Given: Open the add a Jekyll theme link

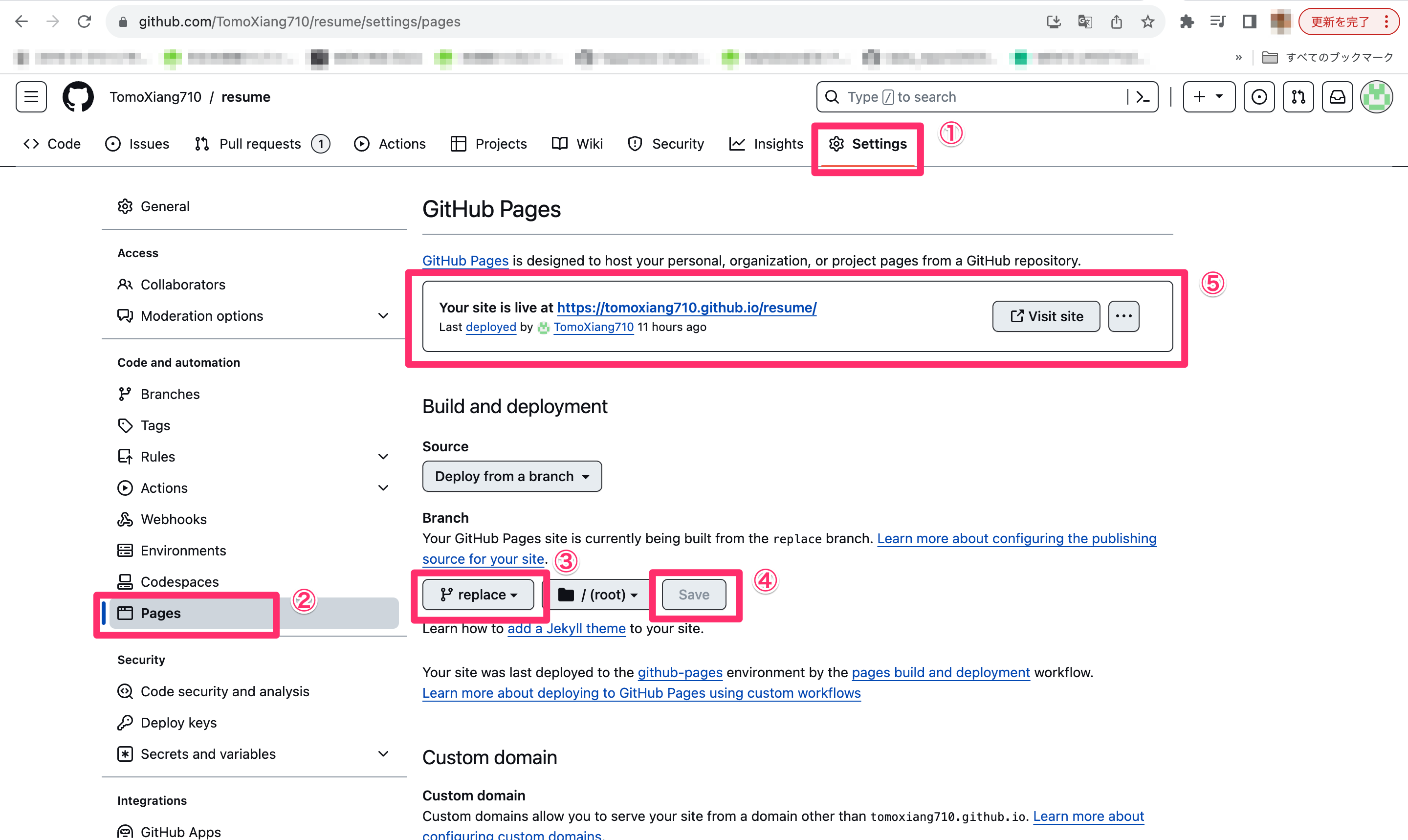Looking at the screenshot, I should 566,628.
